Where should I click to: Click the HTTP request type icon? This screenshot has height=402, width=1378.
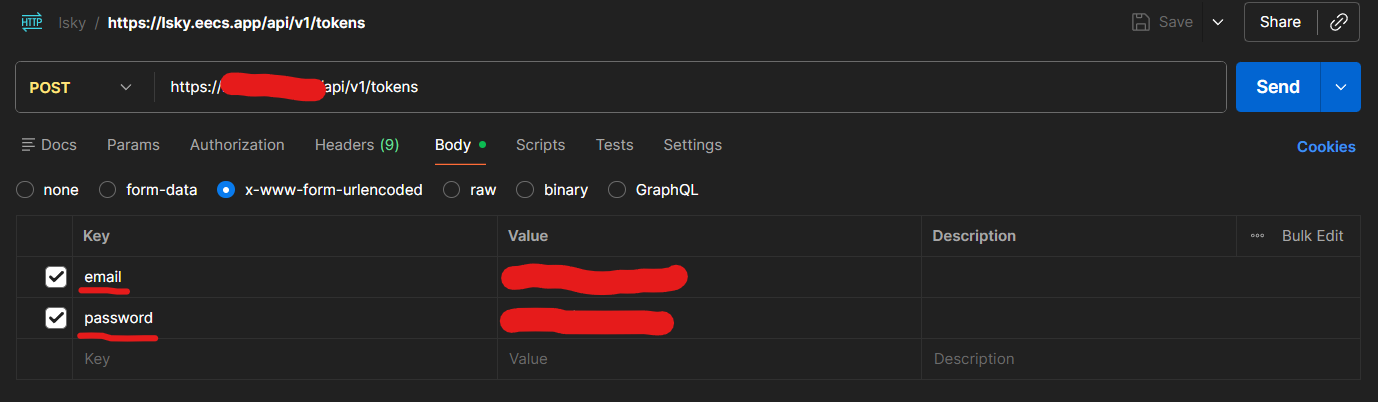pos(31,22)
